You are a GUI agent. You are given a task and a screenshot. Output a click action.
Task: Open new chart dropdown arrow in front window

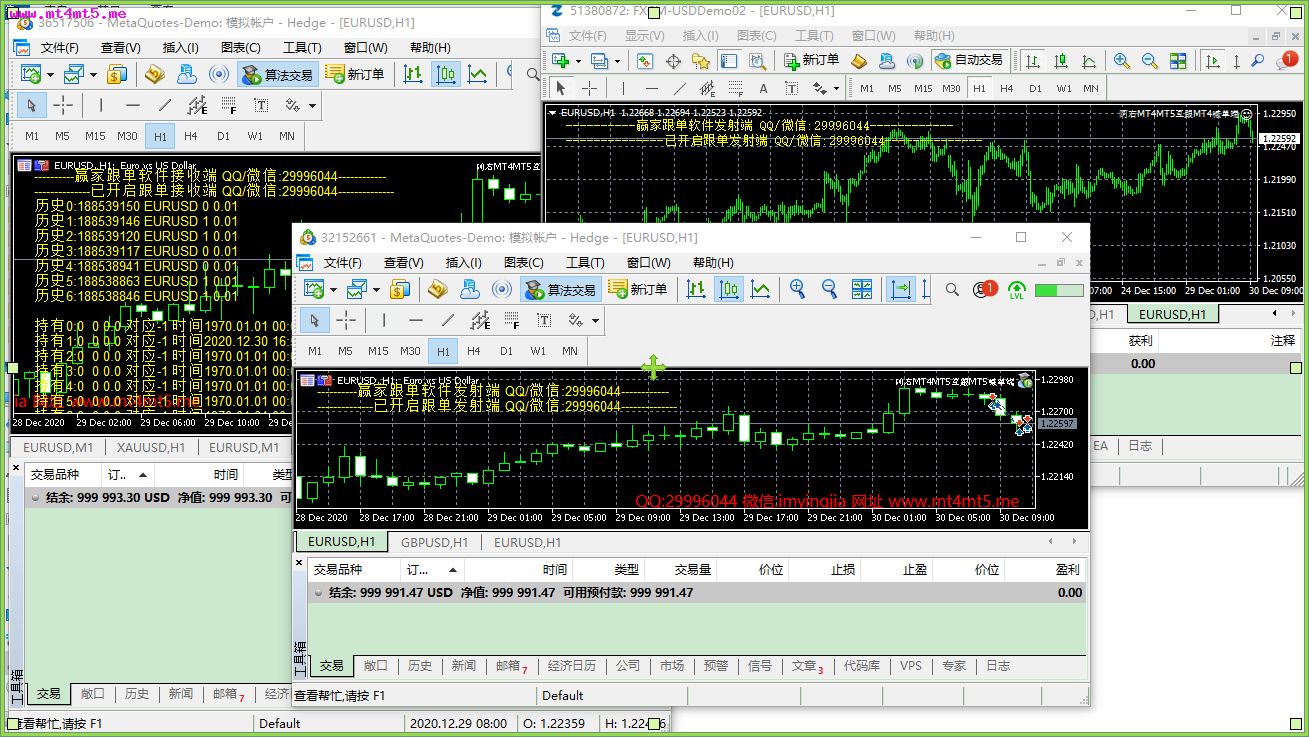coord(333,290)
